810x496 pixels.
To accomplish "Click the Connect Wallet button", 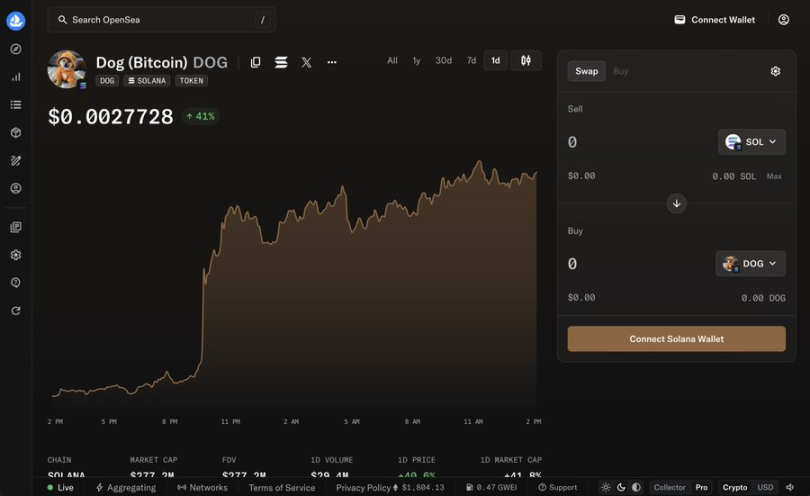I will (x=715, y=20).
